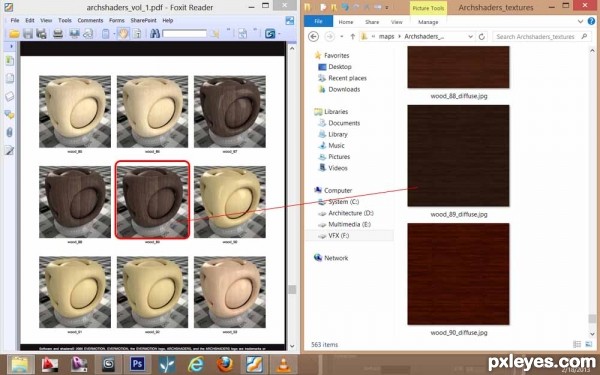Viewport: 600px width, 375px height.
Task: Open recent locations dropdown in Explorer
Action: pos(341,37)
